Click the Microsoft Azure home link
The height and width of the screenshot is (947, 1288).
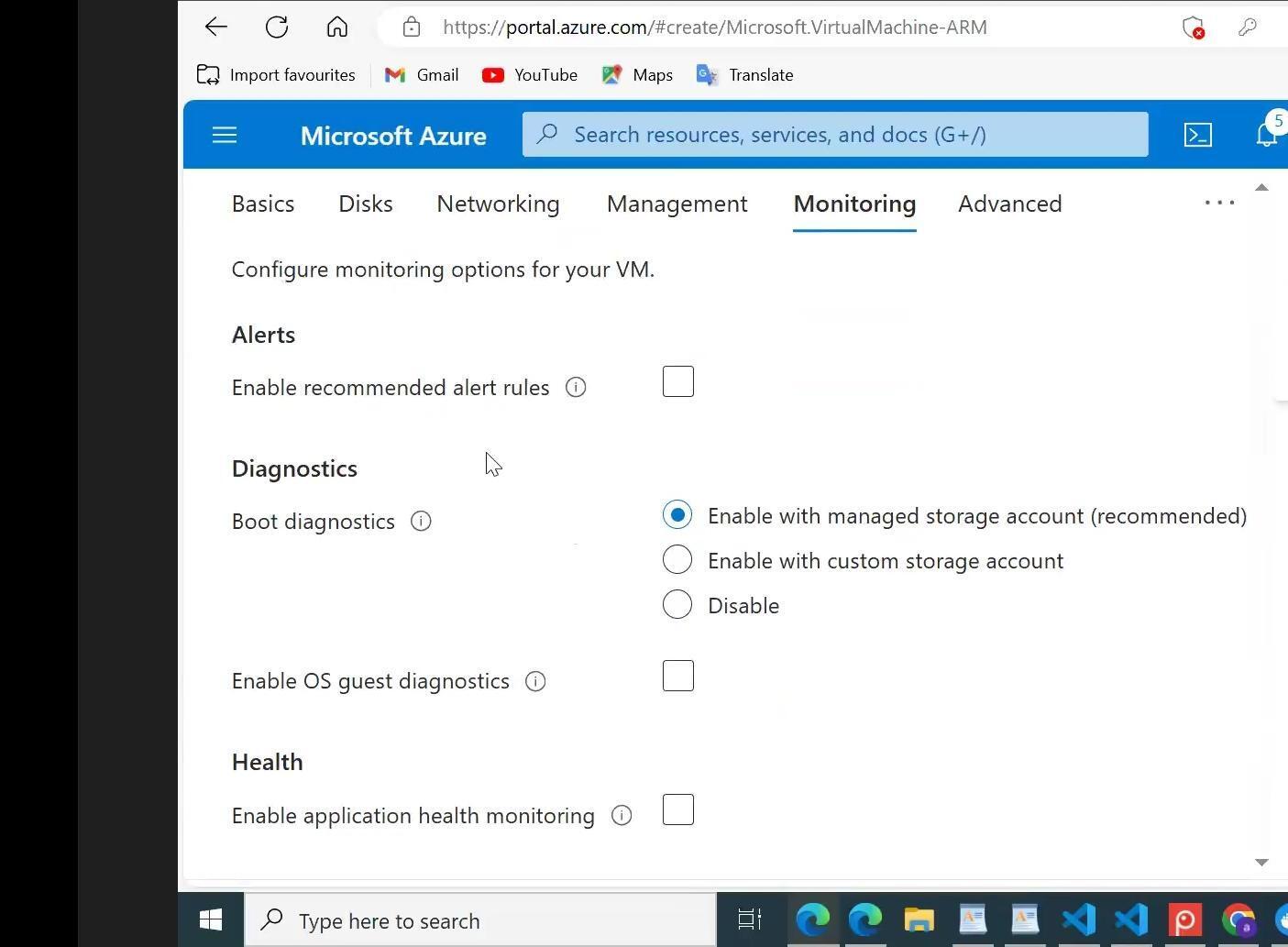[x=393, y=136]
